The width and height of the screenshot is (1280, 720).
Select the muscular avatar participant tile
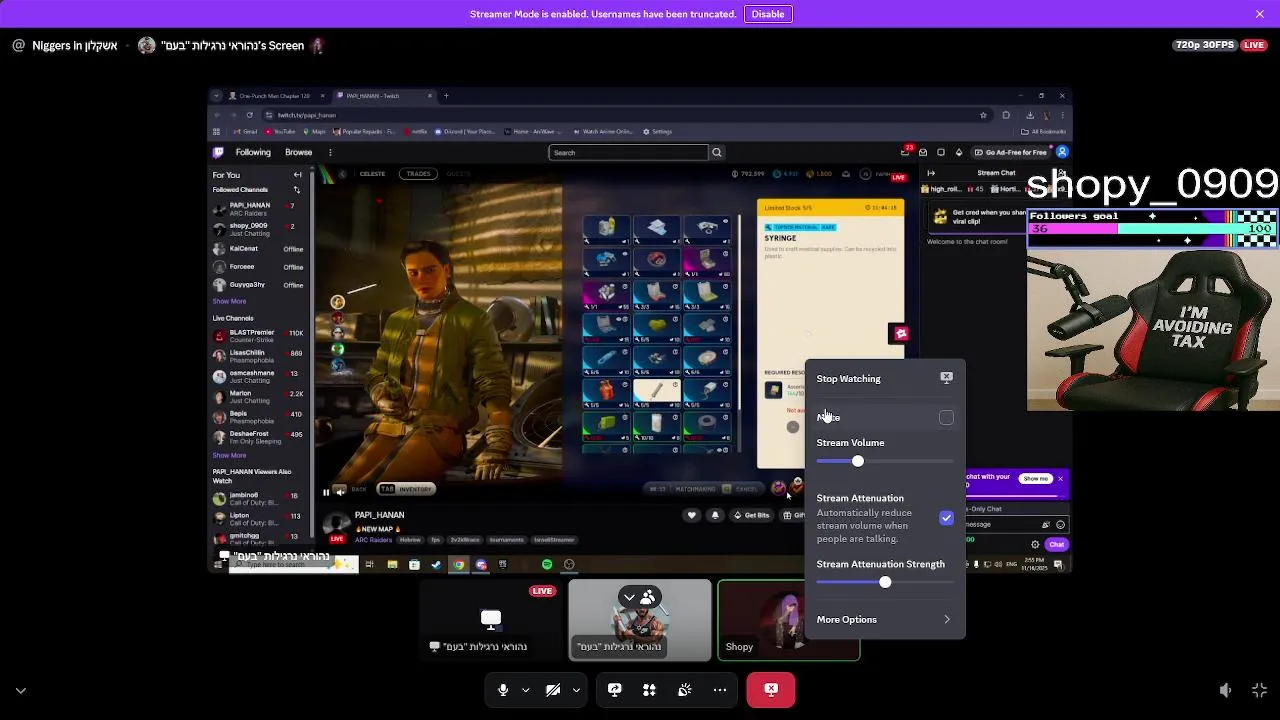click(640, 620)
